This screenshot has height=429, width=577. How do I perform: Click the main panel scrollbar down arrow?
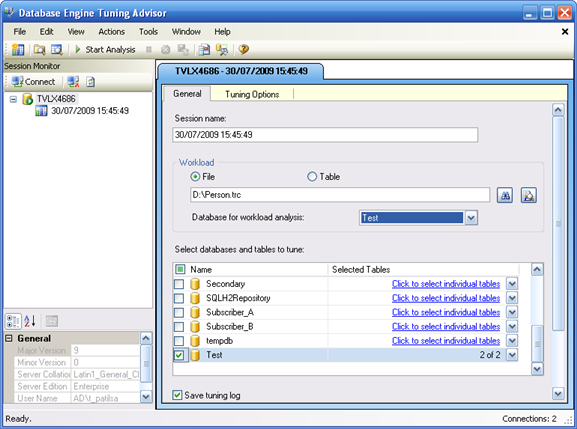point(558,394)
